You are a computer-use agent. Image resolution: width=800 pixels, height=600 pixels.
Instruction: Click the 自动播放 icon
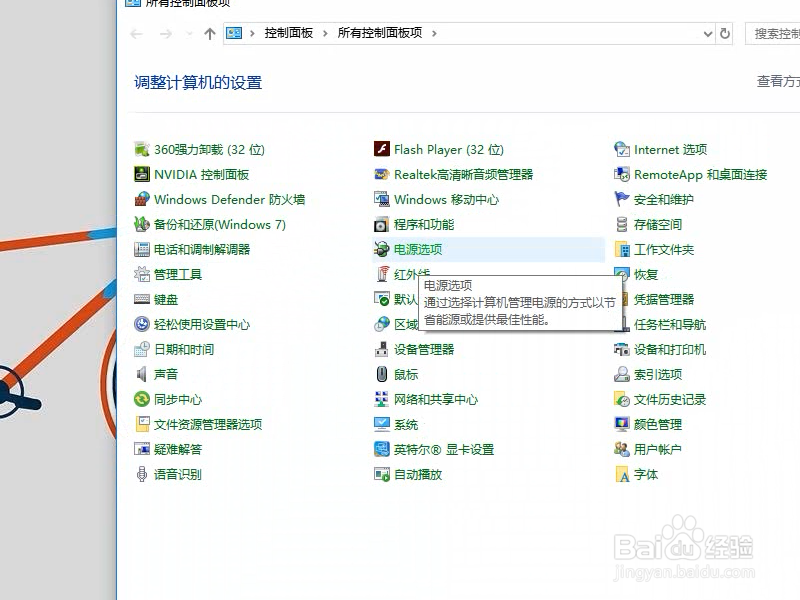(x=382, y=474)
